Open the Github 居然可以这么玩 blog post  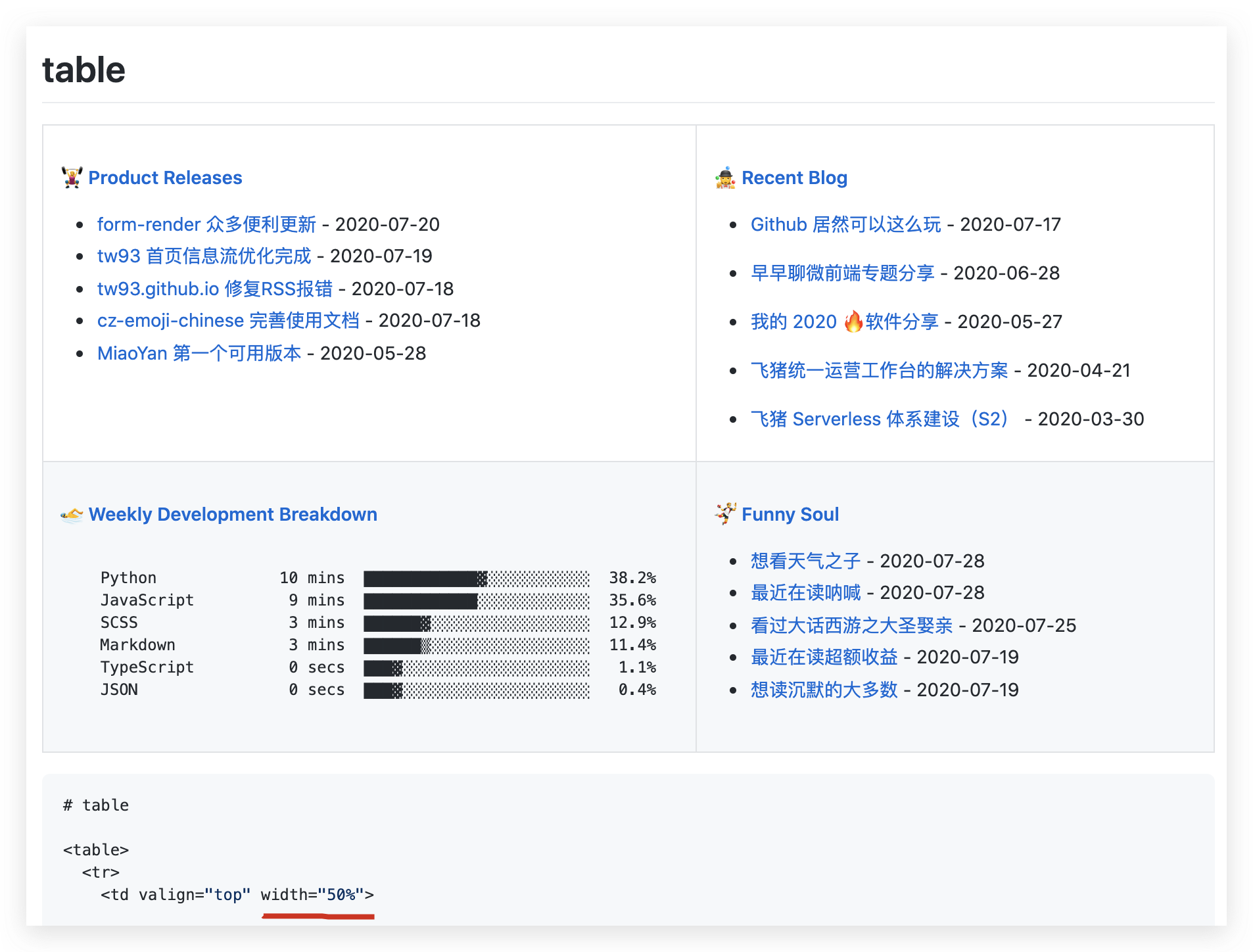coord(845,224)
